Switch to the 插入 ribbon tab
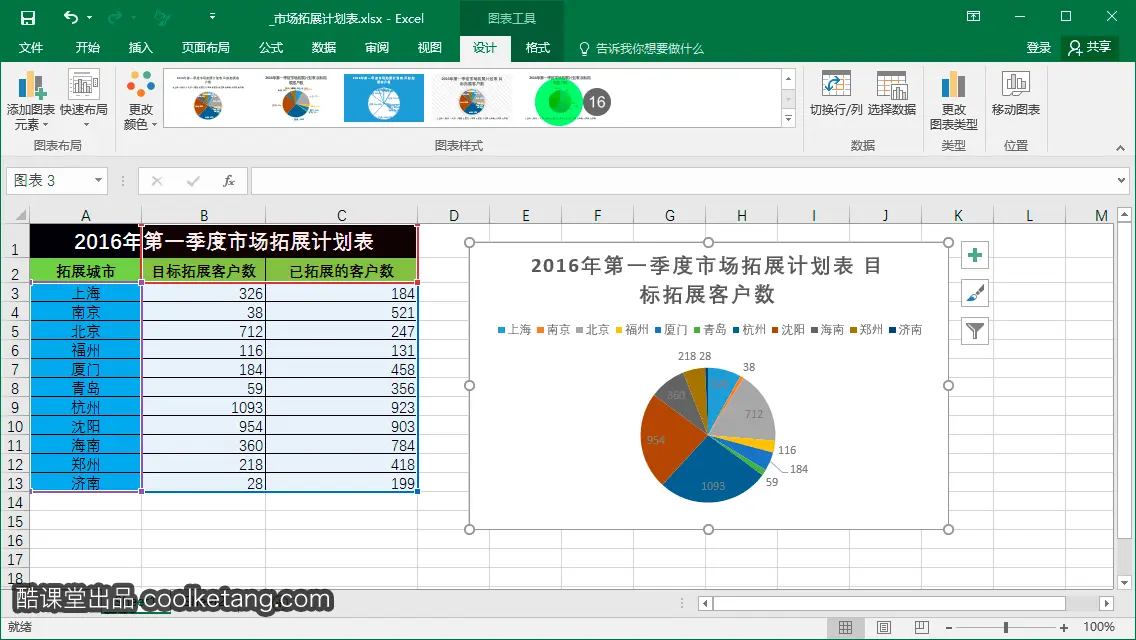The image size is (1136, 640). (141, 48)
